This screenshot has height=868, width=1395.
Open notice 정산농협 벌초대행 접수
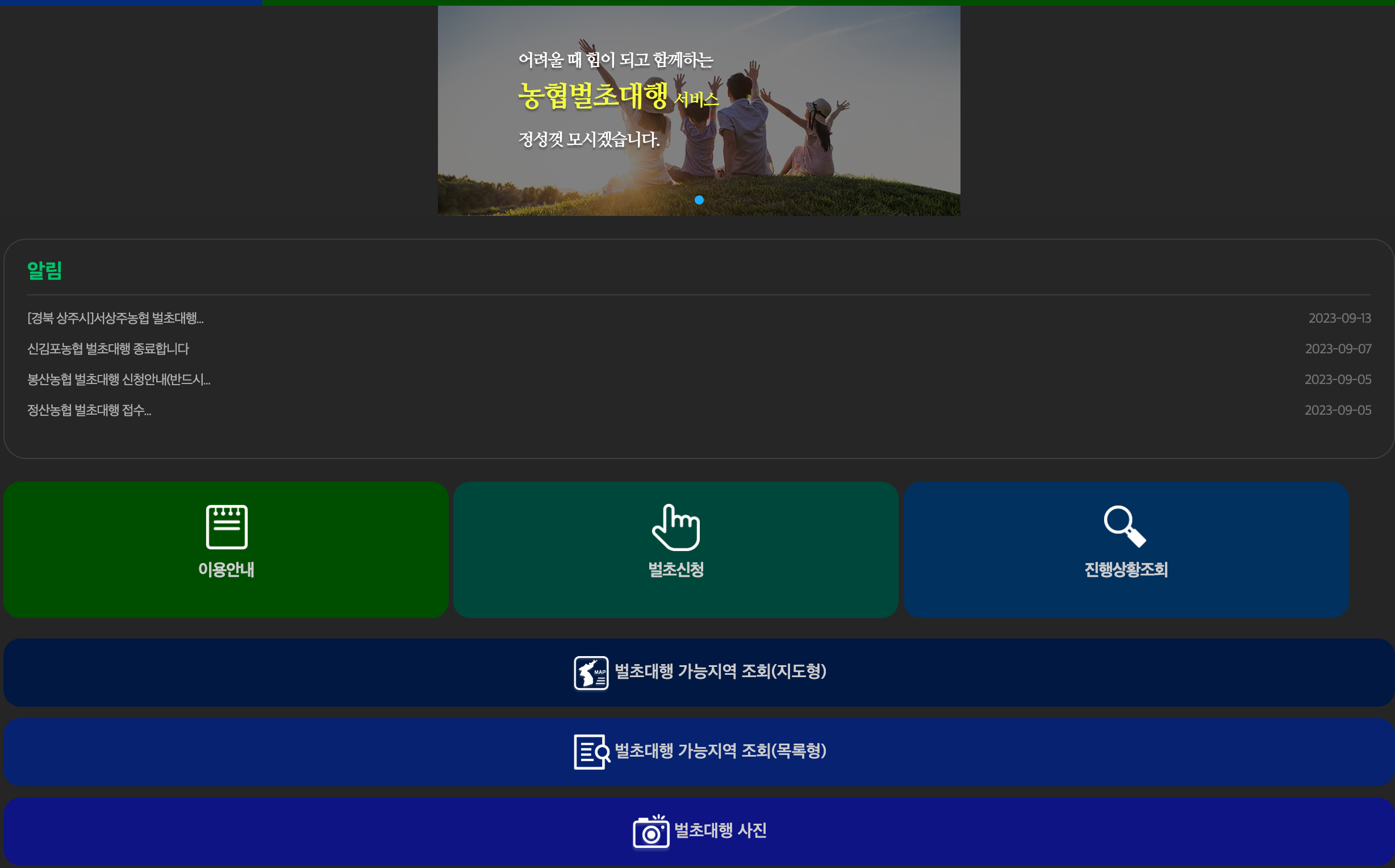coord(89,411)
